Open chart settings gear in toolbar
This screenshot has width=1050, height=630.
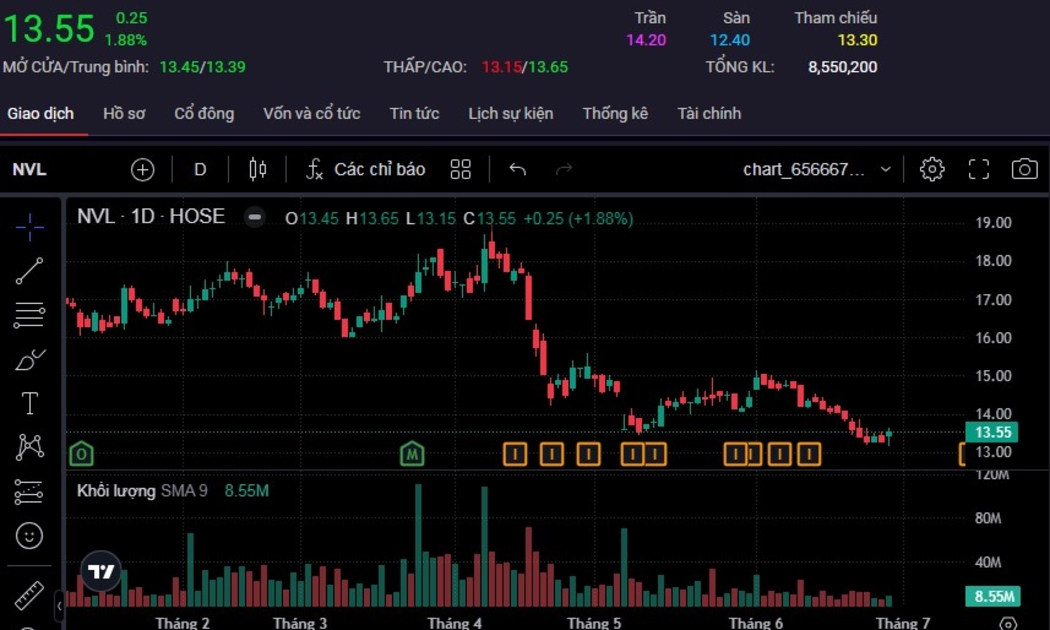(x=932, y=169)
